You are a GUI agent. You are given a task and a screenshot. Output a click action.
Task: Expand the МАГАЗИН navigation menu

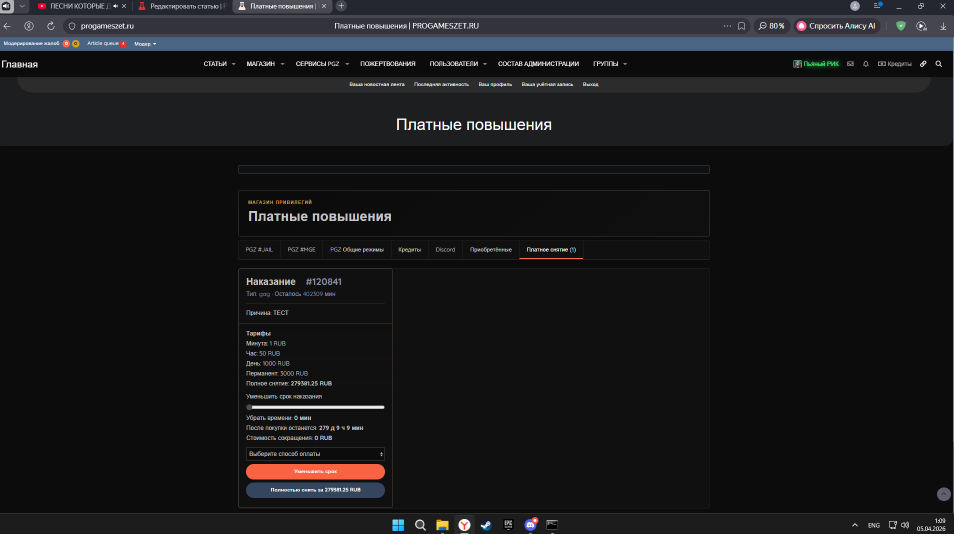264,64
